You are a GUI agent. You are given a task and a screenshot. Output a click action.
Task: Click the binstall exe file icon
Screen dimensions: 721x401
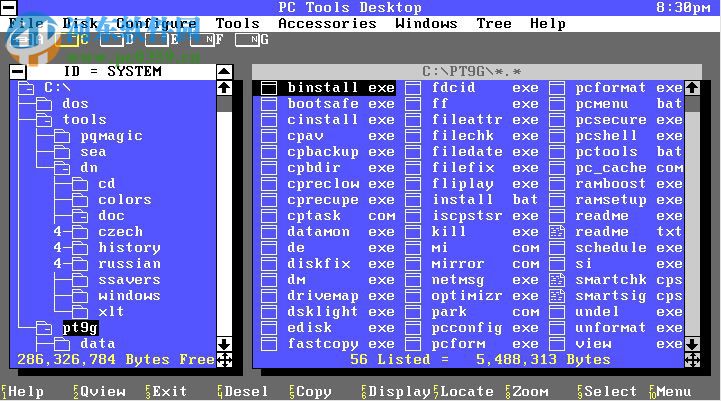[269, 88]
